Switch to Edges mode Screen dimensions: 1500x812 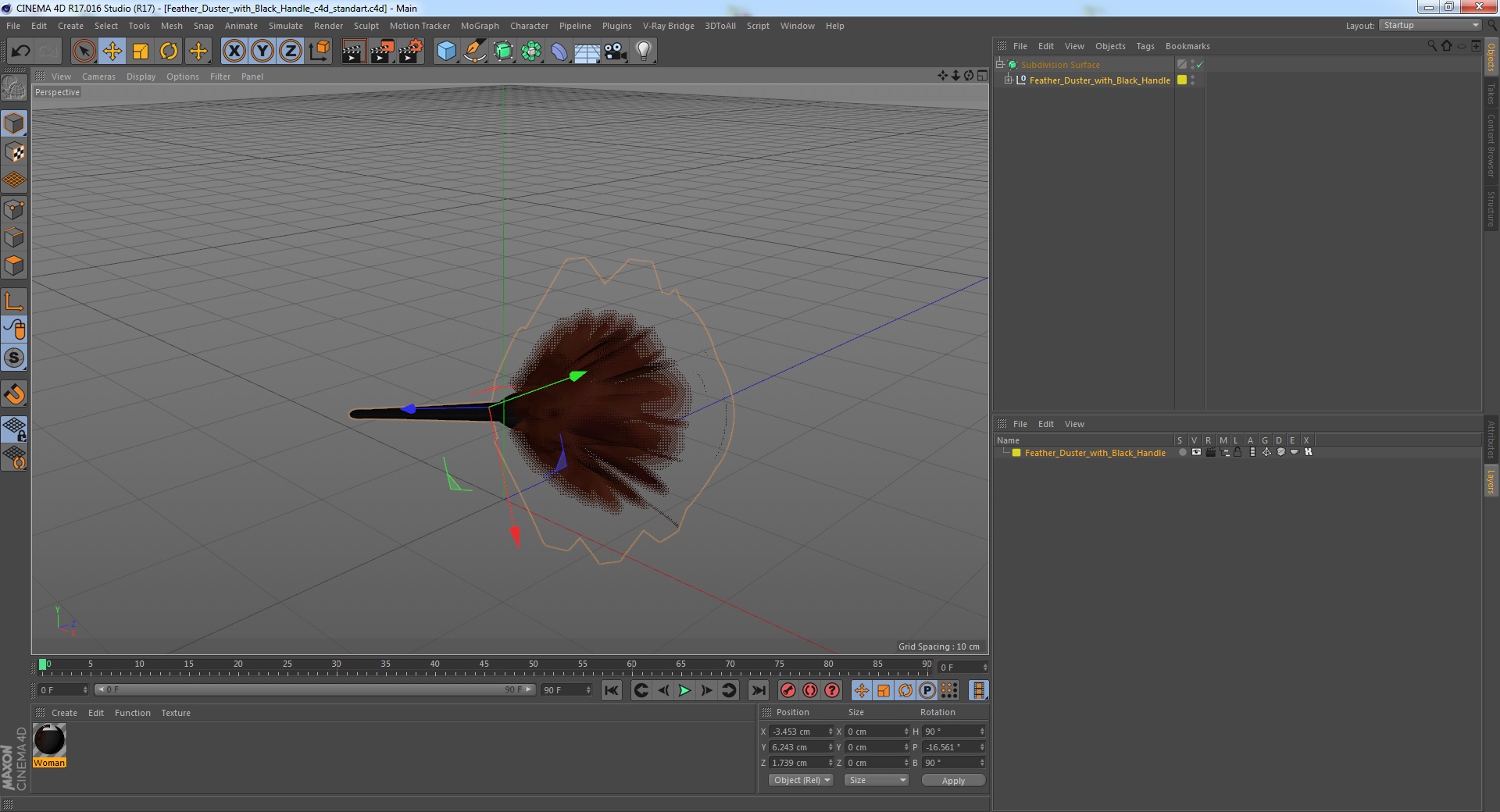click(14, 237)
